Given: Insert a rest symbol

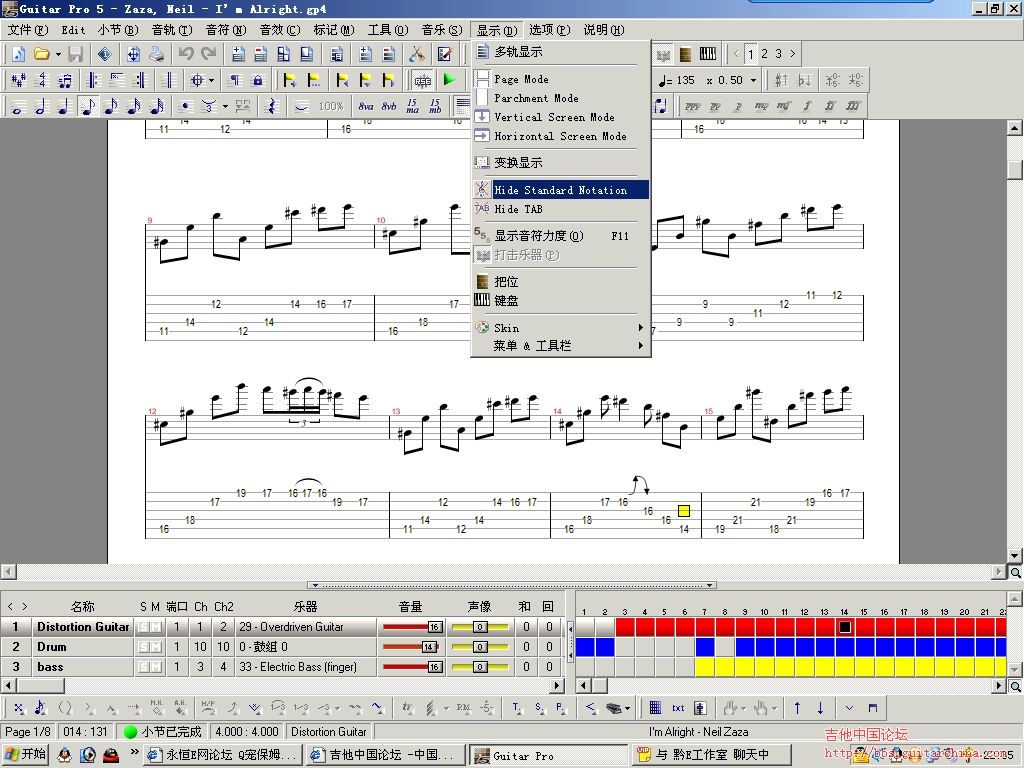Looking at the screenshot, I should tap(274, 106).
